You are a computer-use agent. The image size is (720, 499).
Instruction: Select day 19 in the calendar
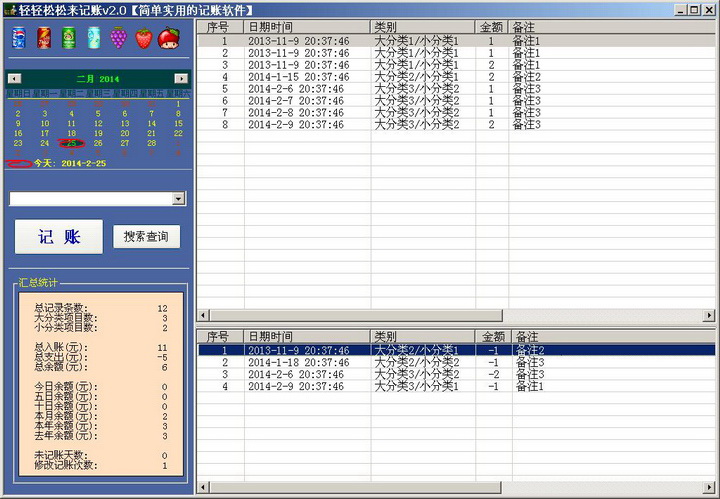pos(98,133)
